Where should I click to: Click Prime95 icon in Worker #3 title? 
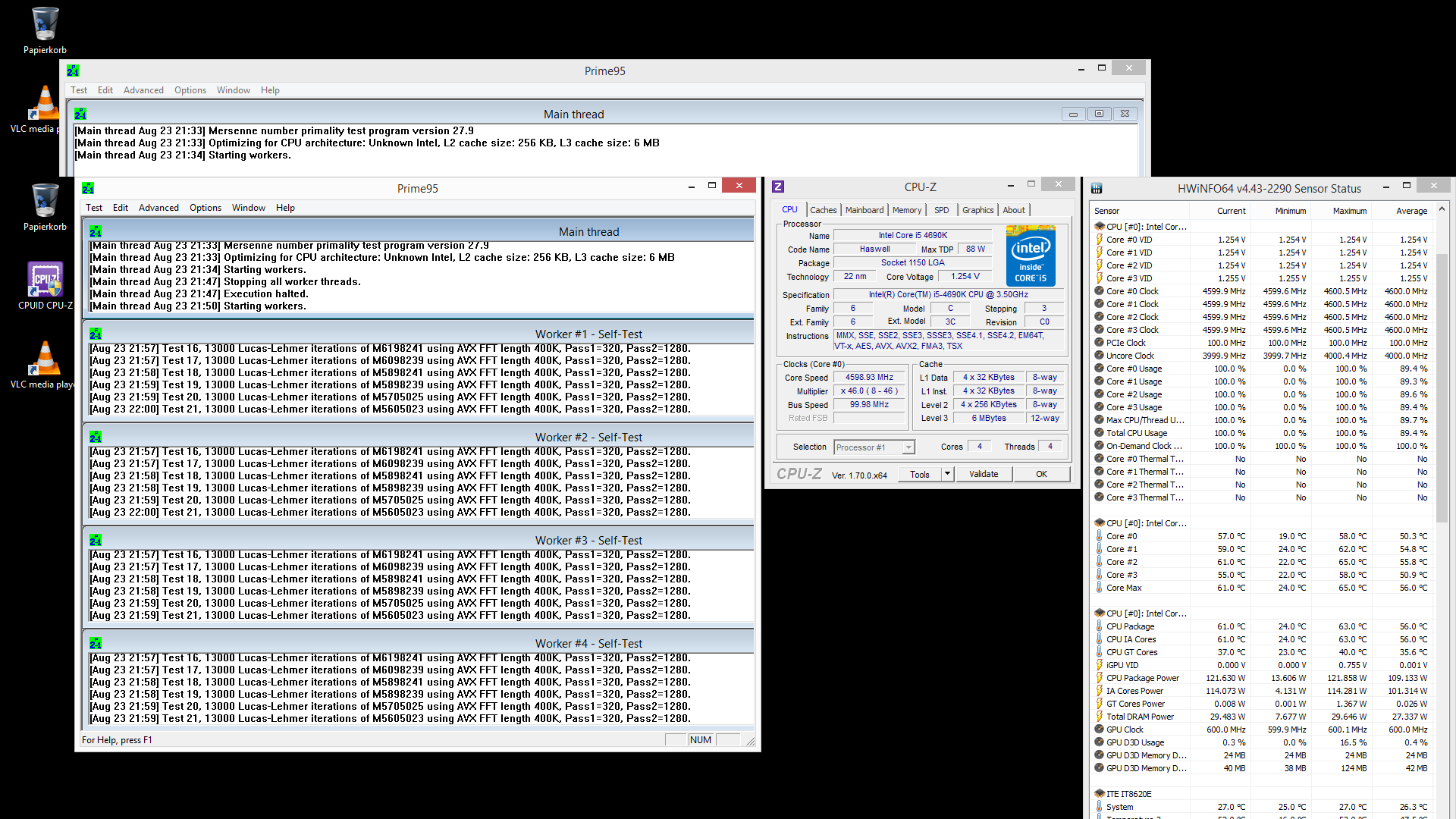(x=96, y=541)
